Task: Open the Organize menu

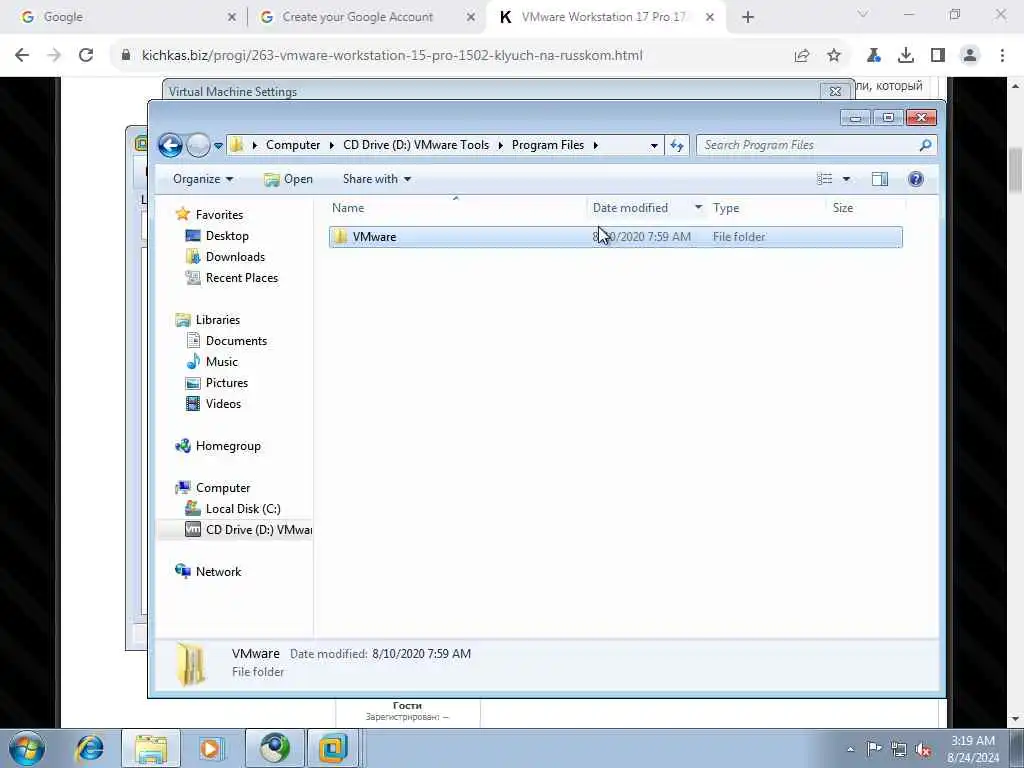Action: point(203,179)
